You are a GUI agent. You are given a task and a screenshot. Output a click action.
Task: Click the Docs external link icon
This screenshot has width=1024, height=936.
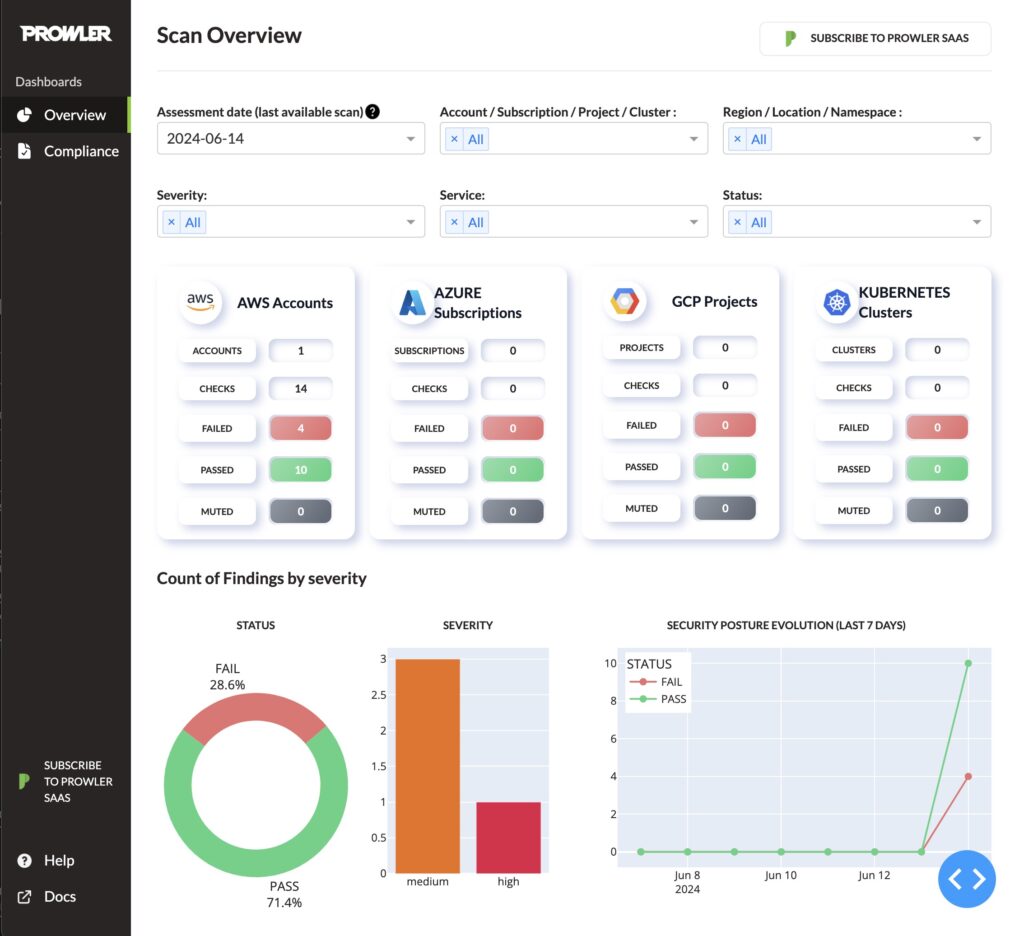coord(24,897)
